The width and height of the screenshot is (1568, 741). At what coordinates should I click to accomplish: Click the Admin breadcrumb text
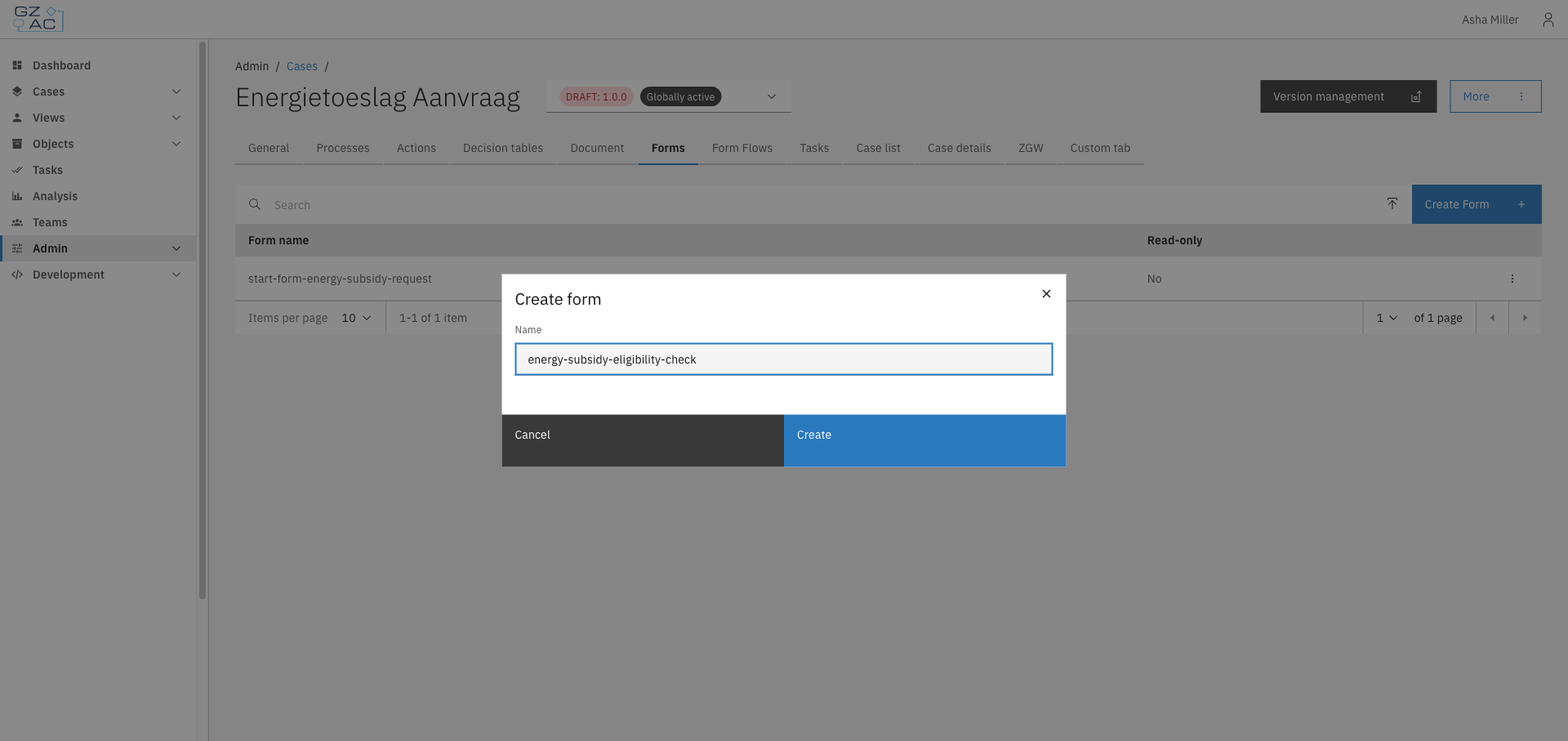[x=252, y=66]
